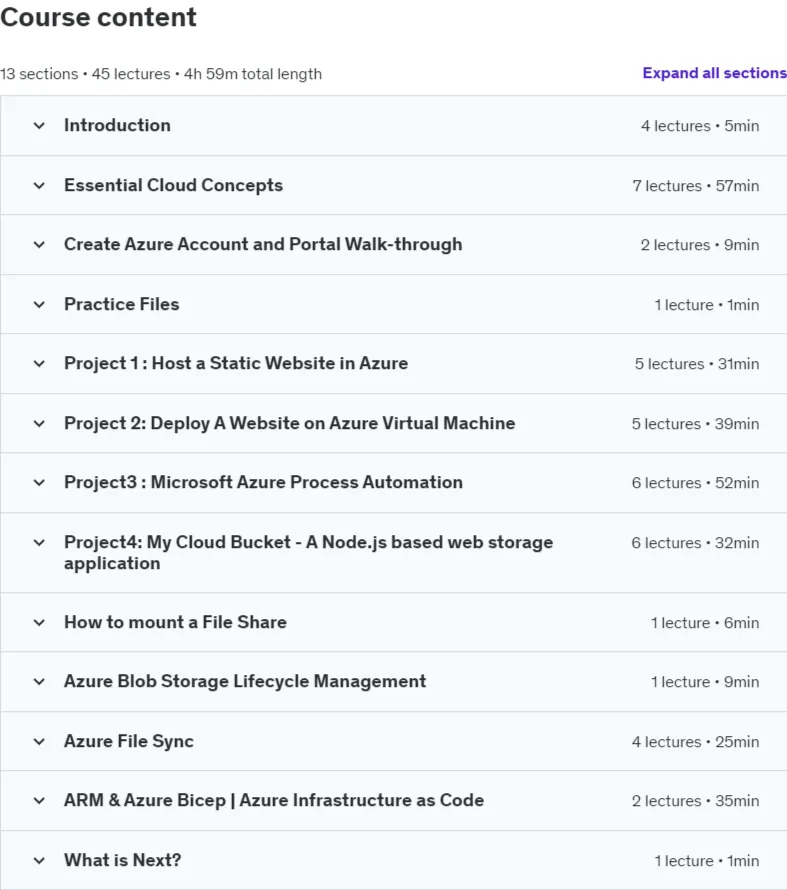Expand Project4 My Cloud Bucket chevron

pos(39,543)
